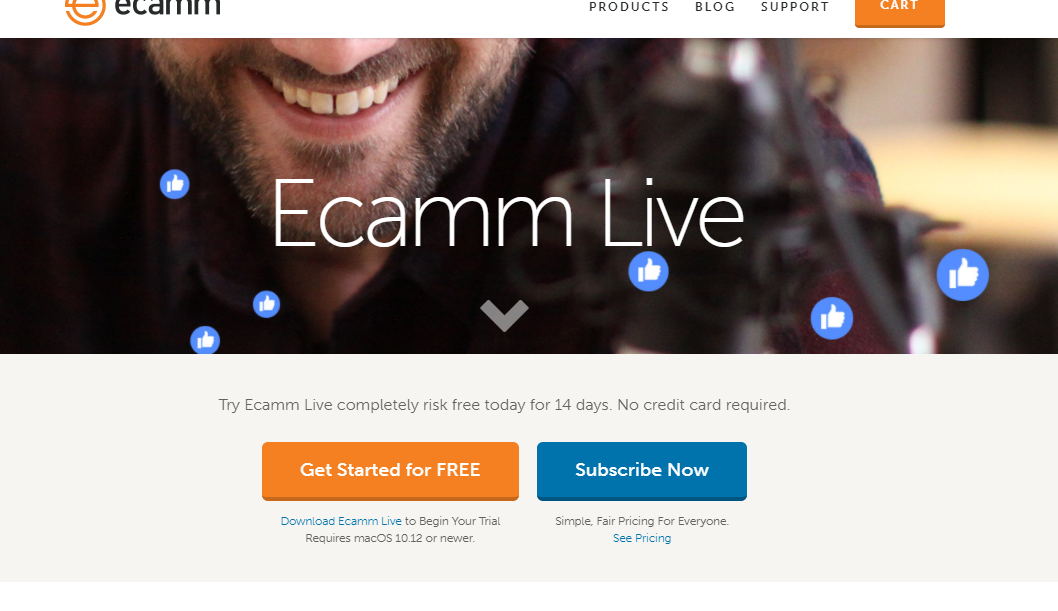The width and height of the screenshot is (1058, 611).
Task: Click the Ecamm Live hero title
Action: pyautogui.click(x=507, y=213)
